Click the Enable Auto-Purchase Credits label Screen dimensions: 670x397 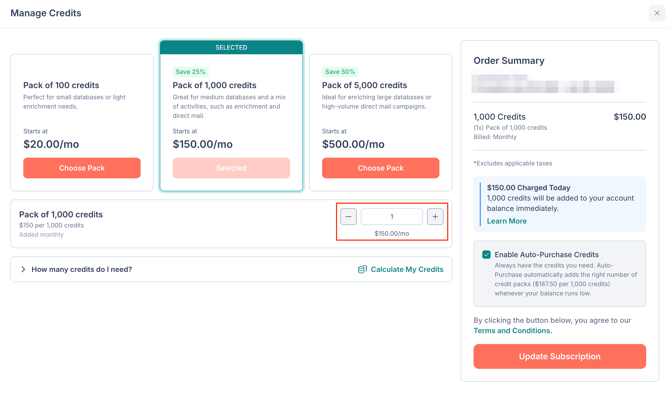tap(547, 255)
